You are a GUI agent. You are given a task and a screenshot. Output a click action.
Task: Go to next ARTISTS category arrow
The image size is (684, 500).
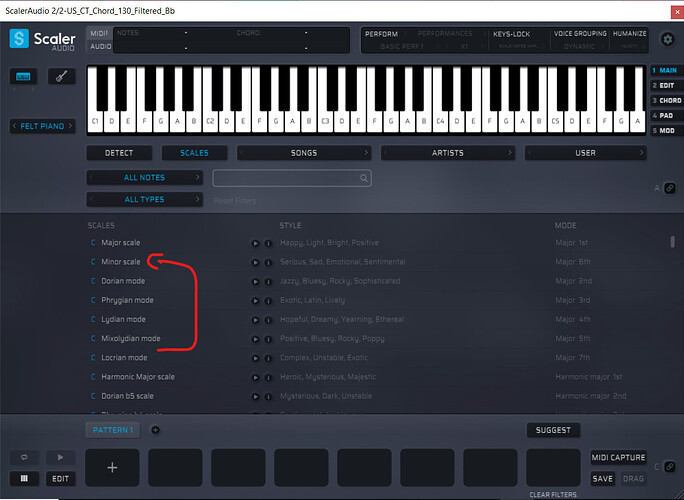[510, 153]
